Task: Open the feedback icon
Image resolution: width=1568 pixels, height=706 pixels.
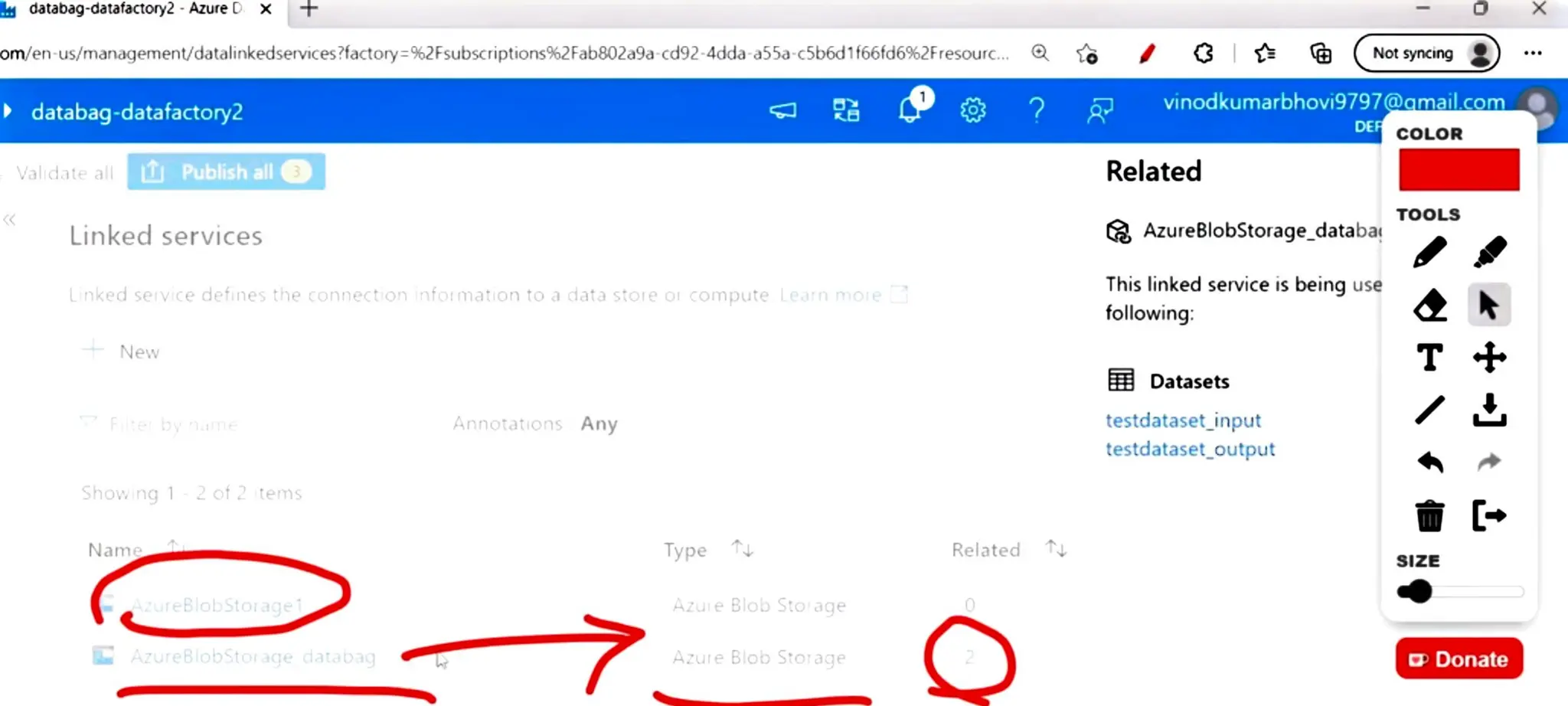Action: [1099, 111]
